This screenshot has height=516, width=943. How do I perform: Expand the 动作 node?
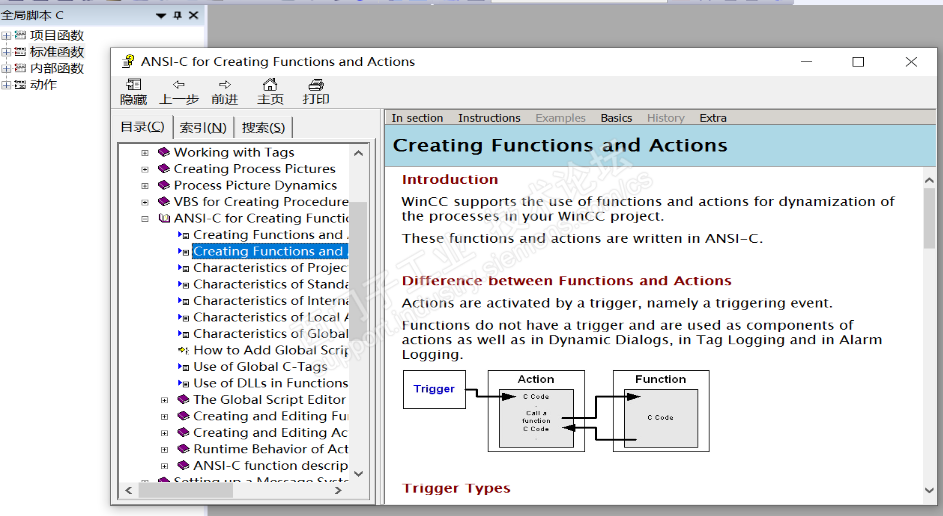tap(5, 85)
